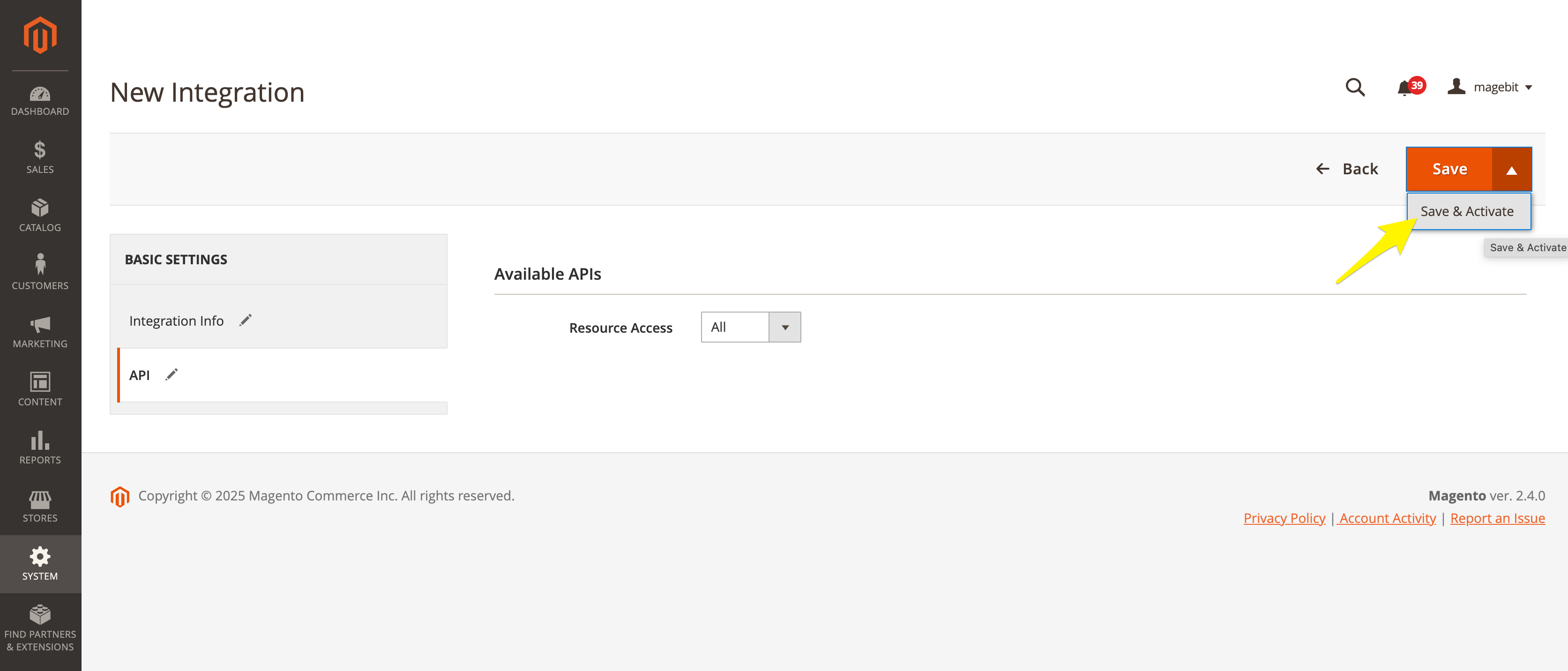Click the orange Save button
The width and height of the screenshot is (1568, 671).
(x=1449, y=169)
